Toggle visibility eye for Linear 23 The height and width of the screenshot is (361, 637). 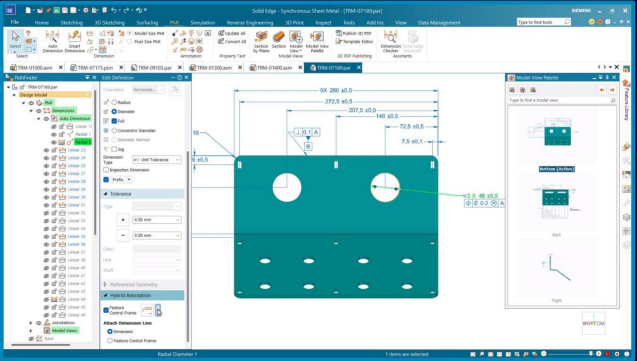[46, 150]
